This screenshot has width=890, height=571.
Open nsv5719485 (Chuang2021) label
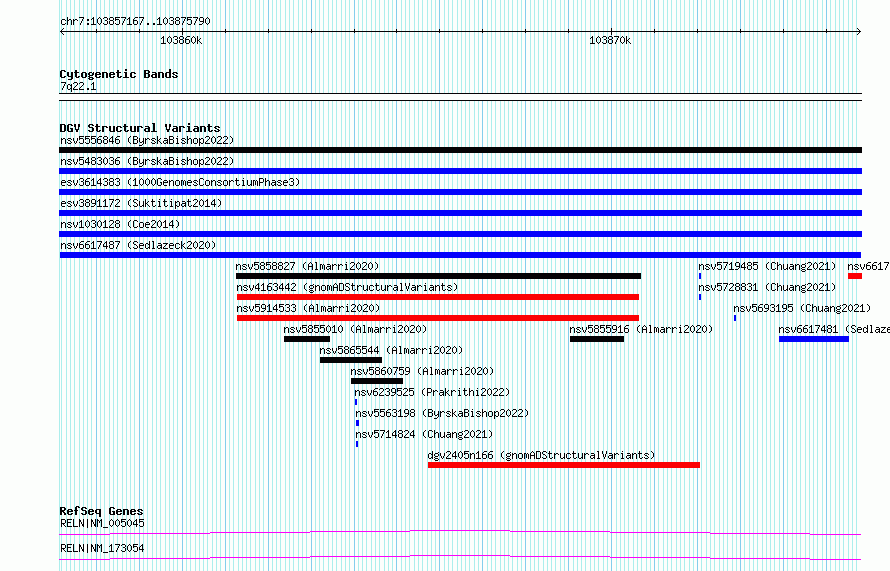tap(767, 266)
